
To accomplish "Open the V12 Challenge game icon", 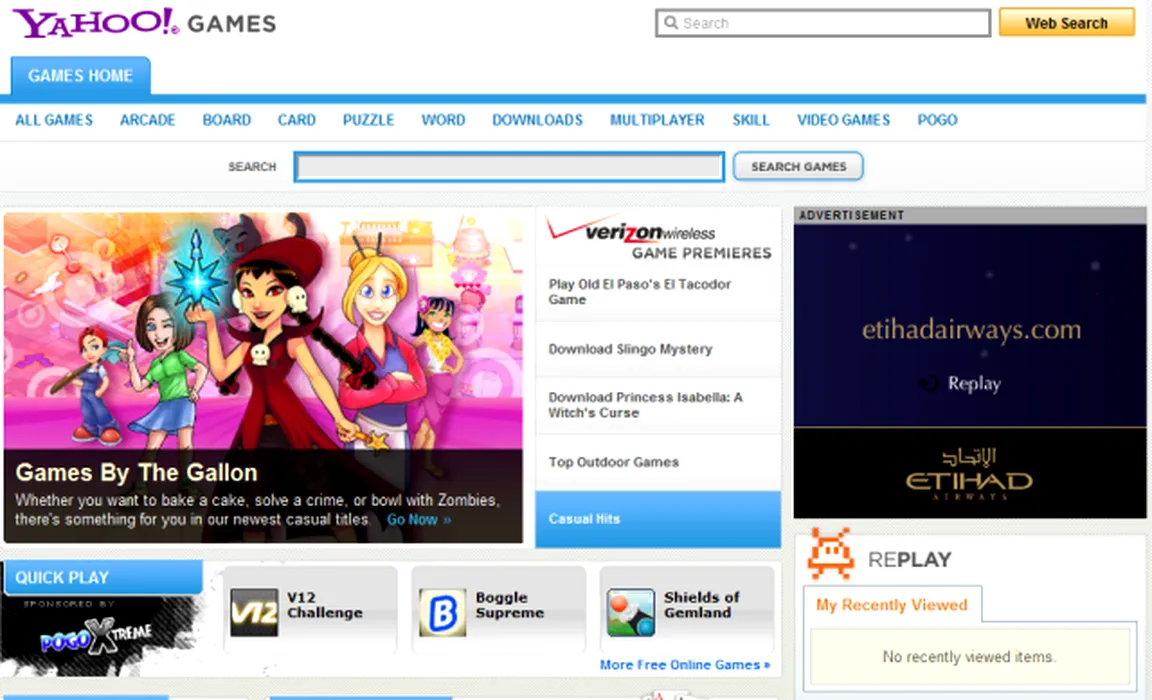I will pyautogui.click(x=254, y=612).
